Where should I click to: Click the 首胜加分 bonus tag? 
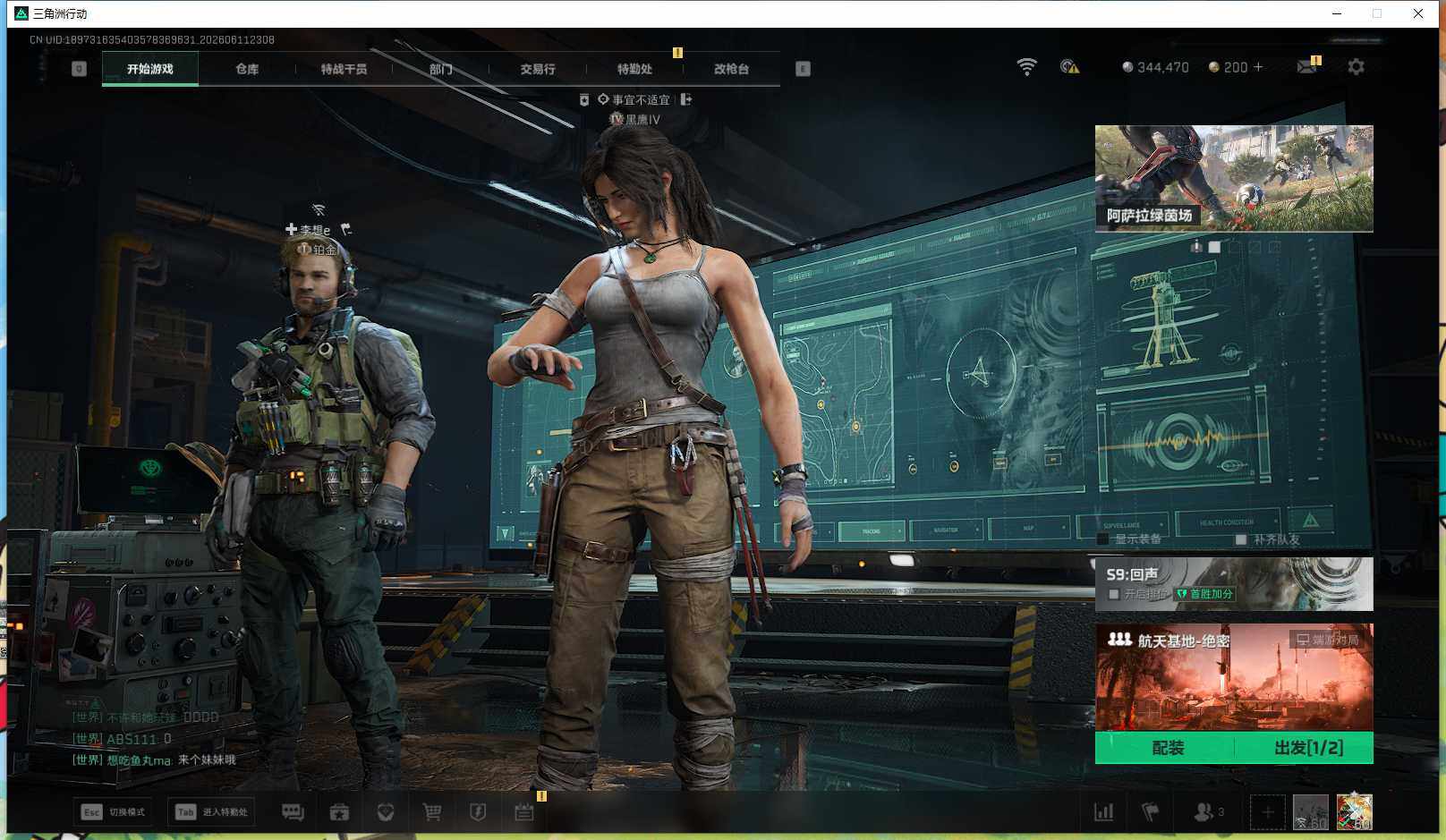point(1204,594)
